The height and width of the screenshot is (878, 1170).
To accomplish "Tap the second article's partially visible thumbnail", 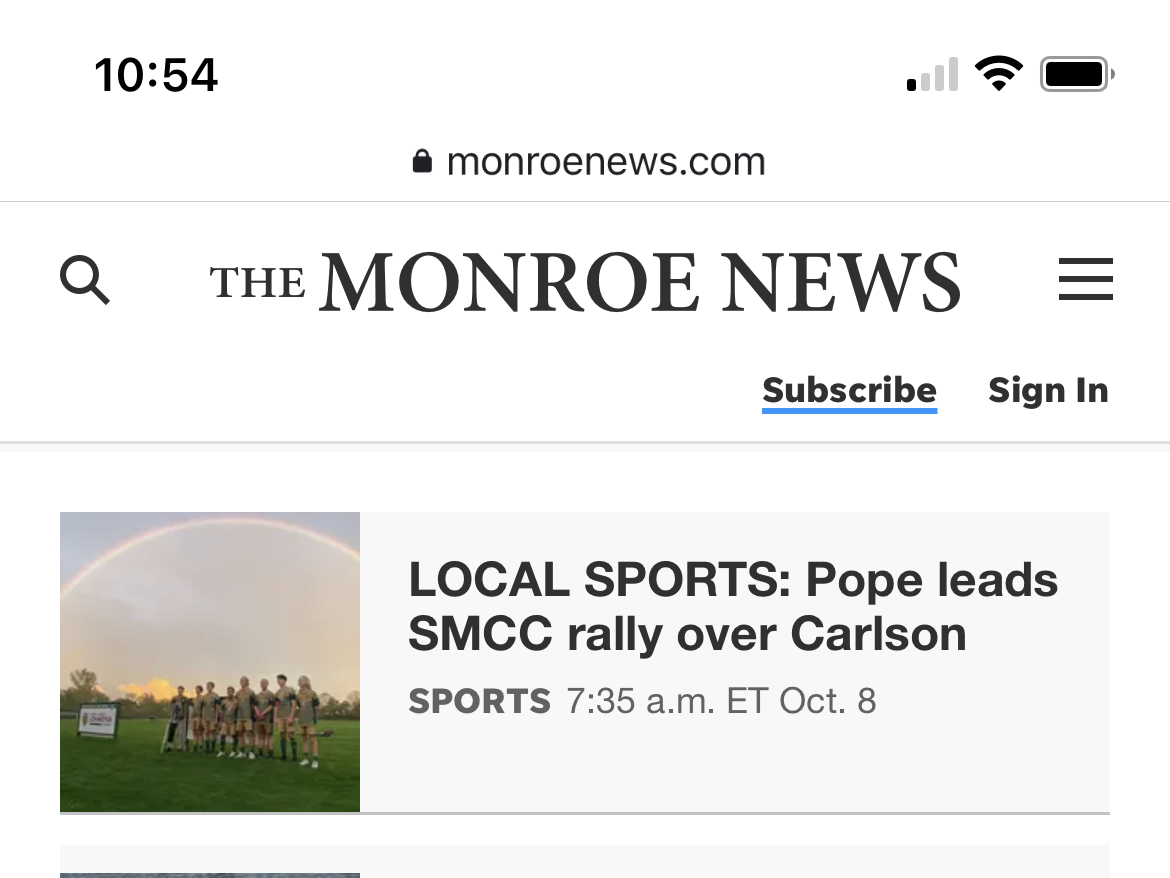I will click(210, 875).
